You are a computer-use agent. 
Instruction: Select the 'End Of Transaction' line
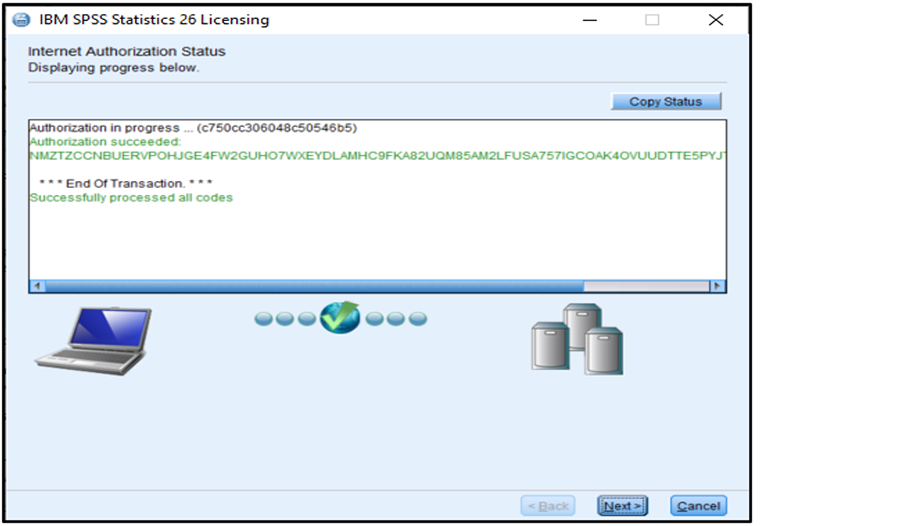point(126,184)
